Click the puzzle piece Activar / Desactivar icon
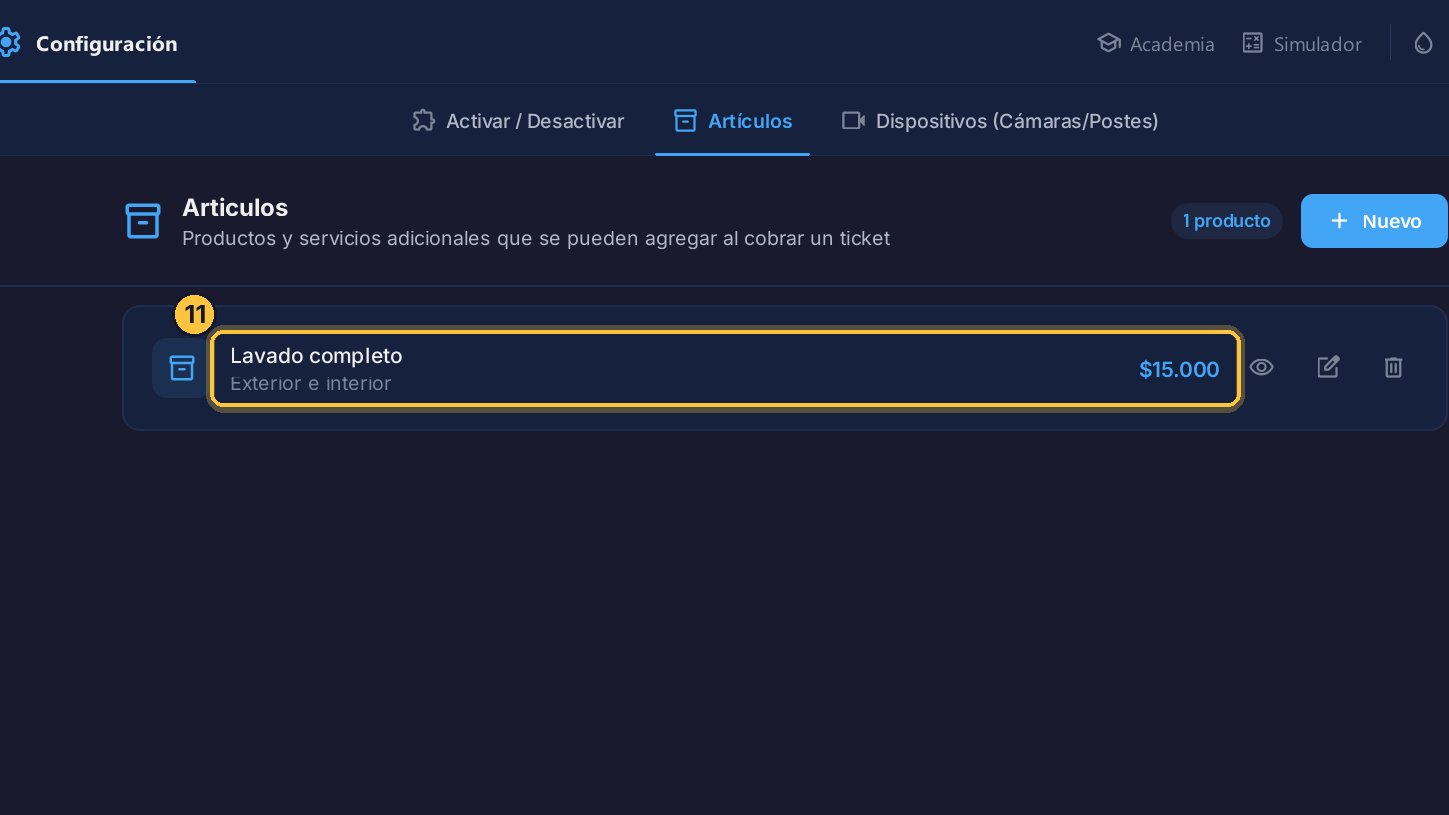 coord(423,121)
